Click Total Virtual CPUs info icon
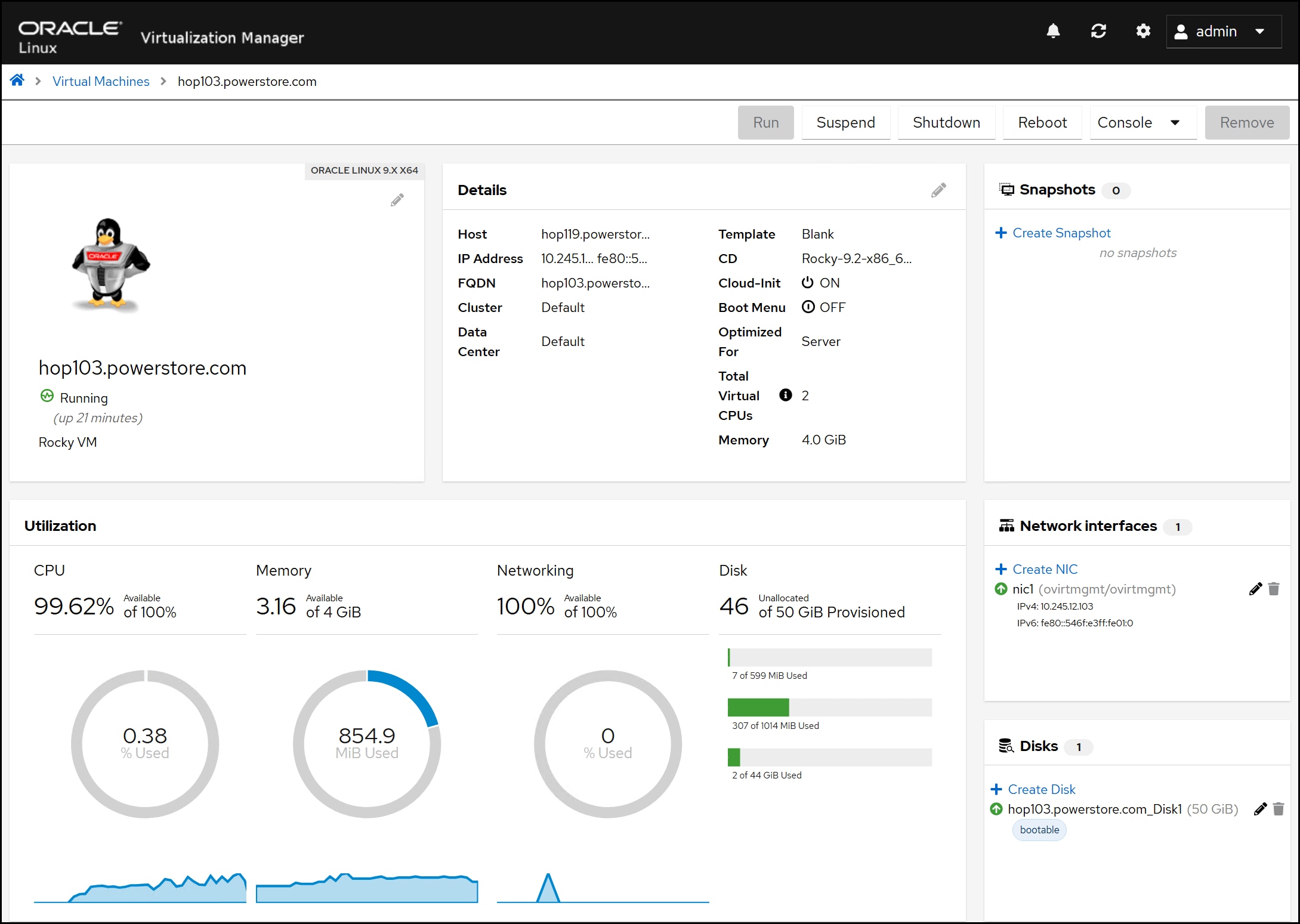1300x924 pixels. (786, 395)
